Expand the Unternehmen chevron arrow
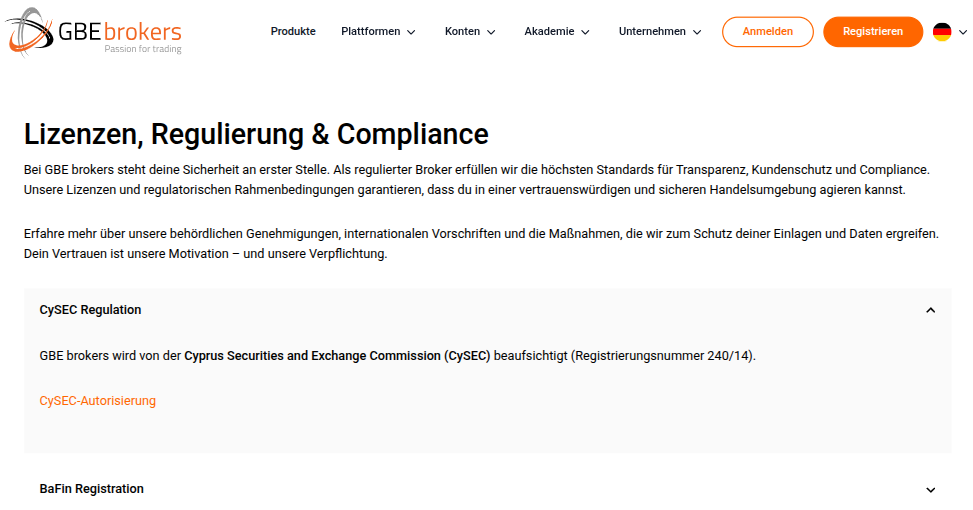The width and height of the screenshot is (973, 510). coord(697,32)
